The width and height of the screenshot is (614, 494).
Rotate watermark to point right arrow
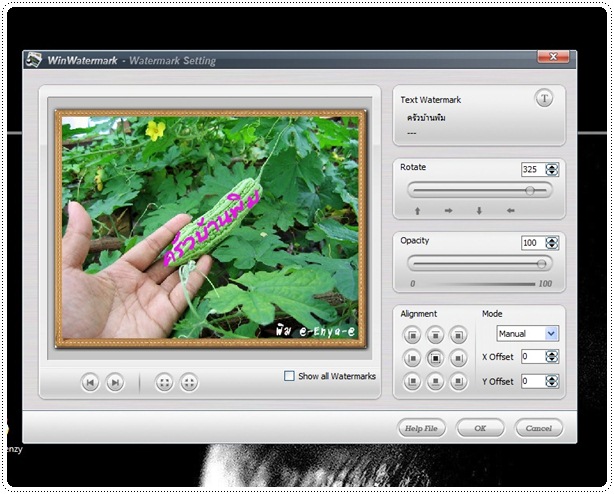click(x=448, y=211)
